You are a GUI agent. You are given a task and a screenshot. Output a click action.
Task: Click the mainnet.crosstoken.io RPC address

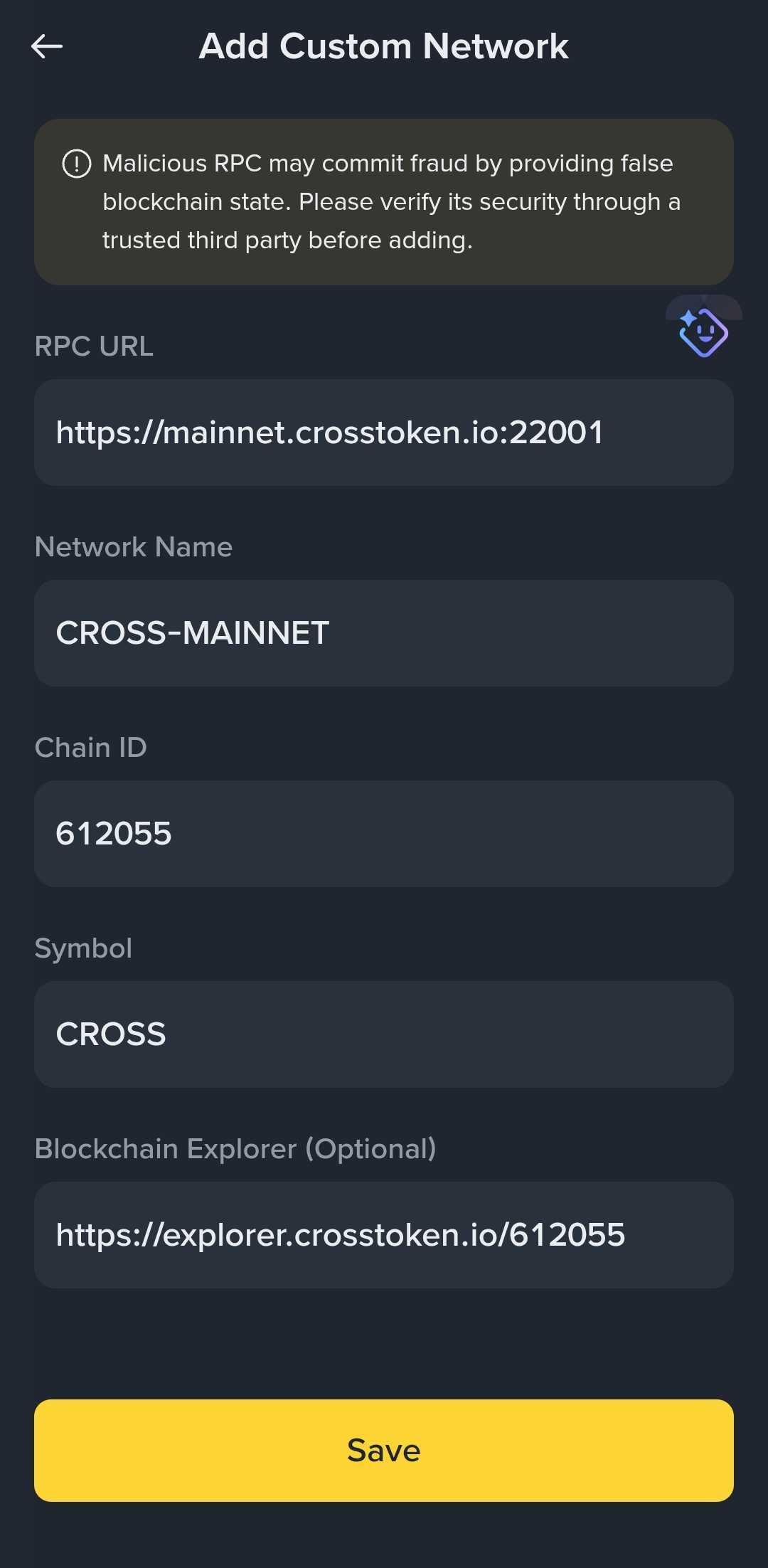[329, 431]
